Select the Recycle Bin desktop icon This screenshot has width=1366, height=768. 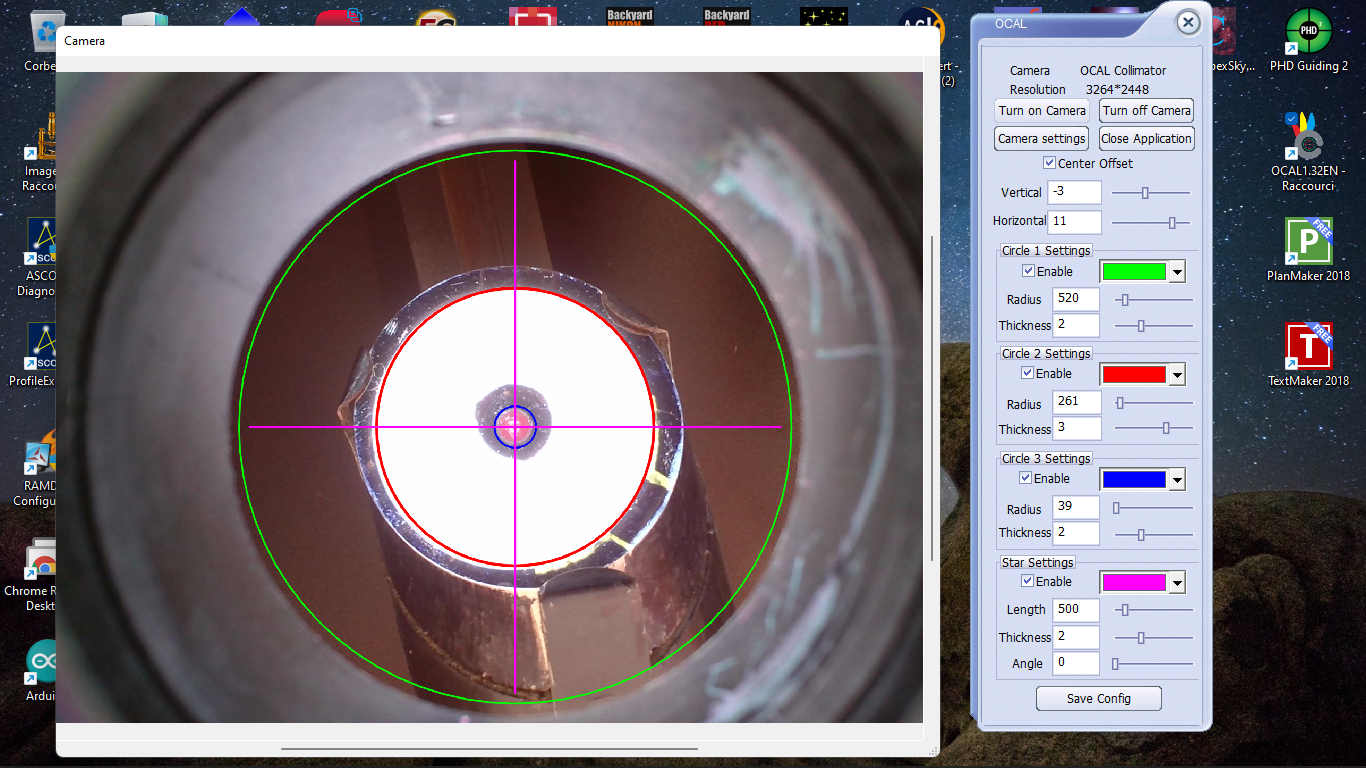[42, 40]
